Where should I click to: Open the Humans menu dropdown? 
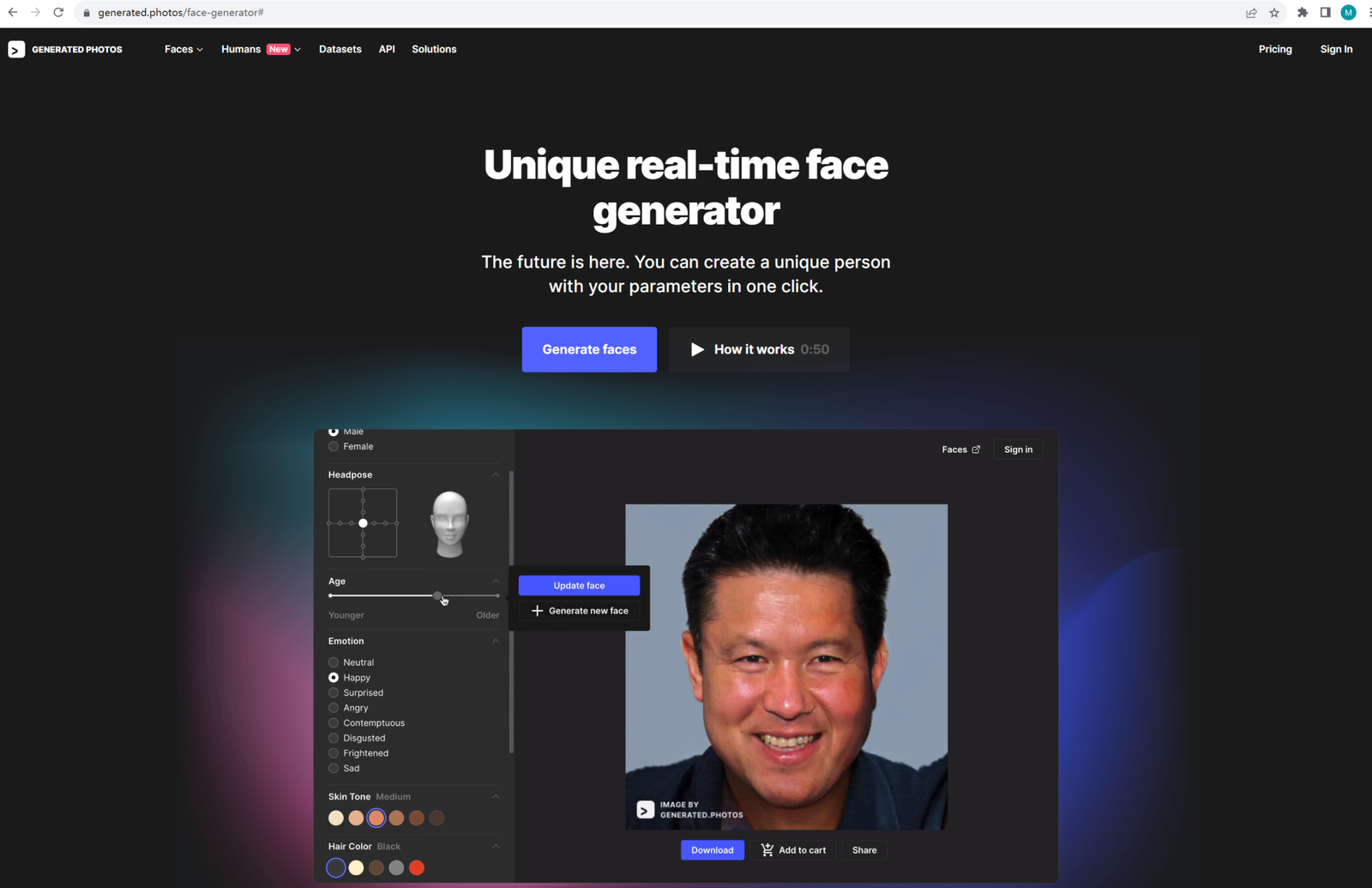pos(260,50)
